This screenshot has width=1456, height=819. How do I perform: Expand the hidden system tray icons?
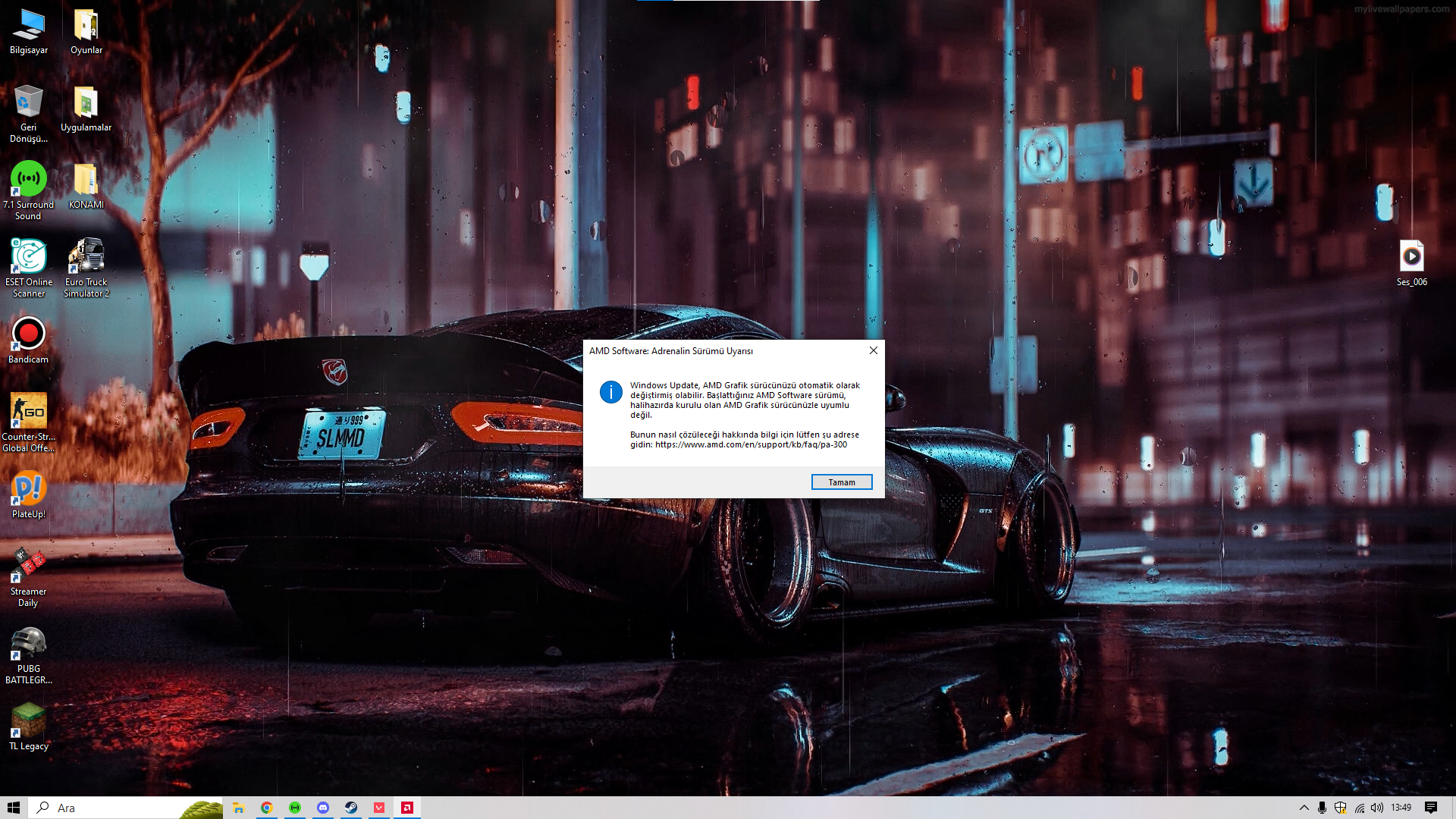coord(1304,808)
